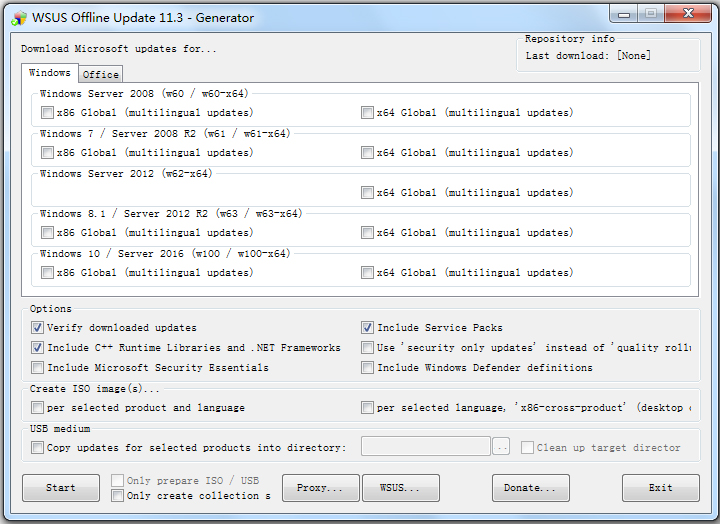This screenshot has height=524, width=720.
Task: Select the Windows tab
Action: [x=50, y=73]
